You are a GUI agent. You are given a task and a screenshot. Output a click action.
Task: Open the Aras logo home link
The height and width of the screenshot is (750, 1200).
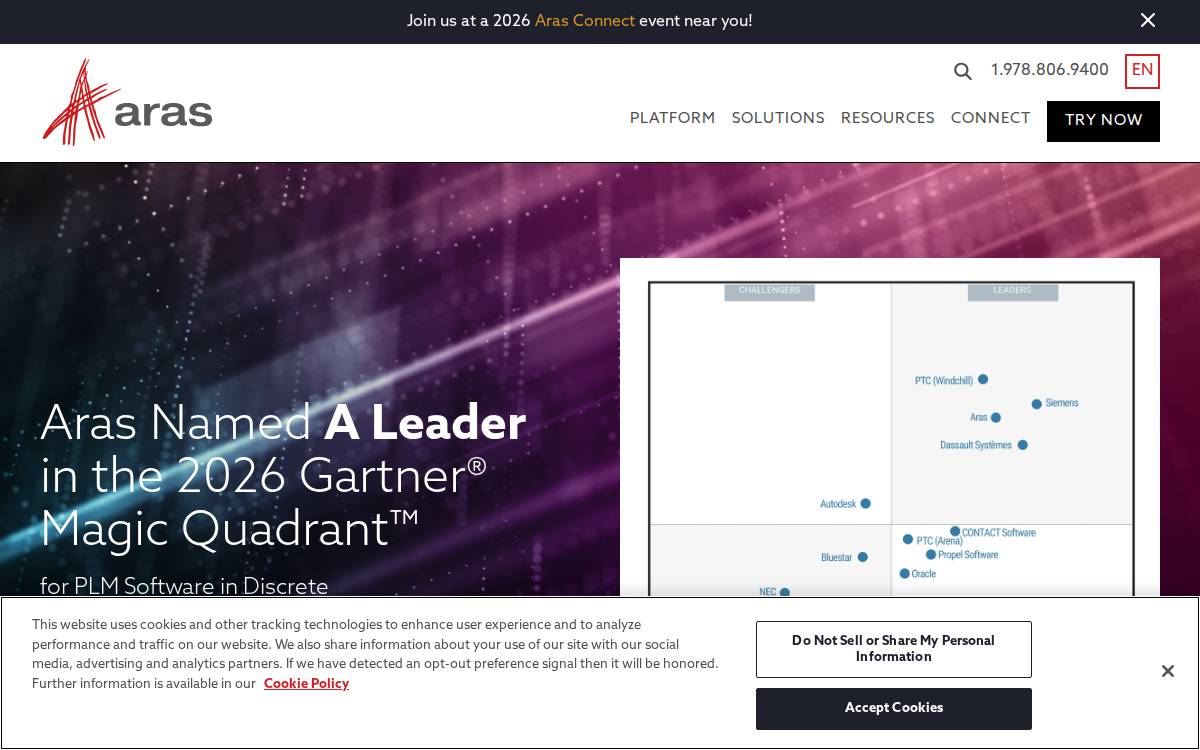pyautogui.click(x=127, y=102)
